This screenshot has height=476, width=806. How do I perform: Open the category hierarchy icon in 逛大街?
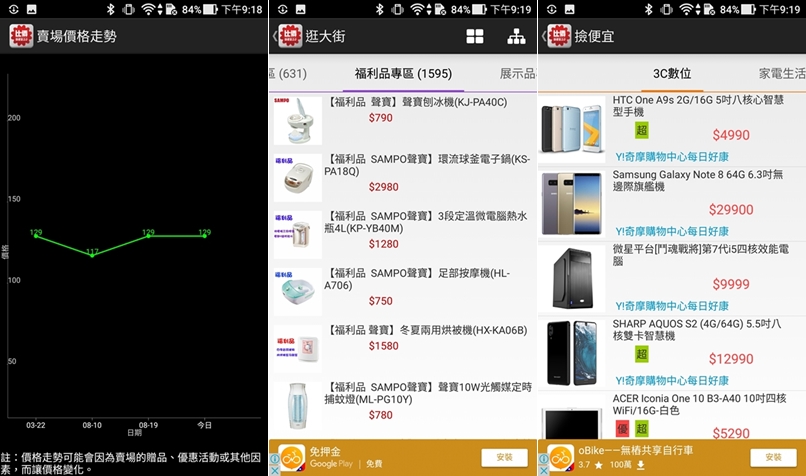coord(516,36)
